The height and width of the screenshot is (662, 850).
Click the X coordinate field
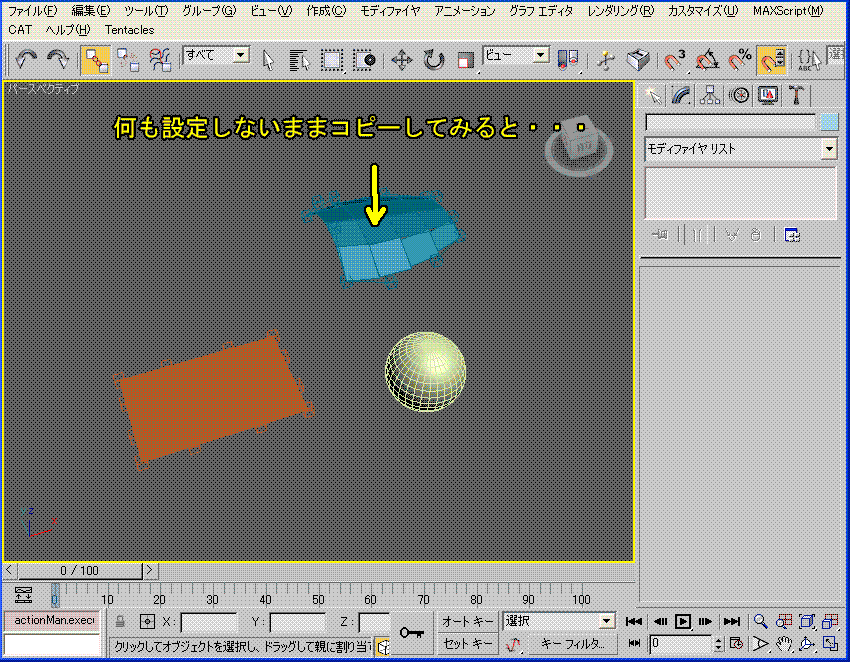208,622
